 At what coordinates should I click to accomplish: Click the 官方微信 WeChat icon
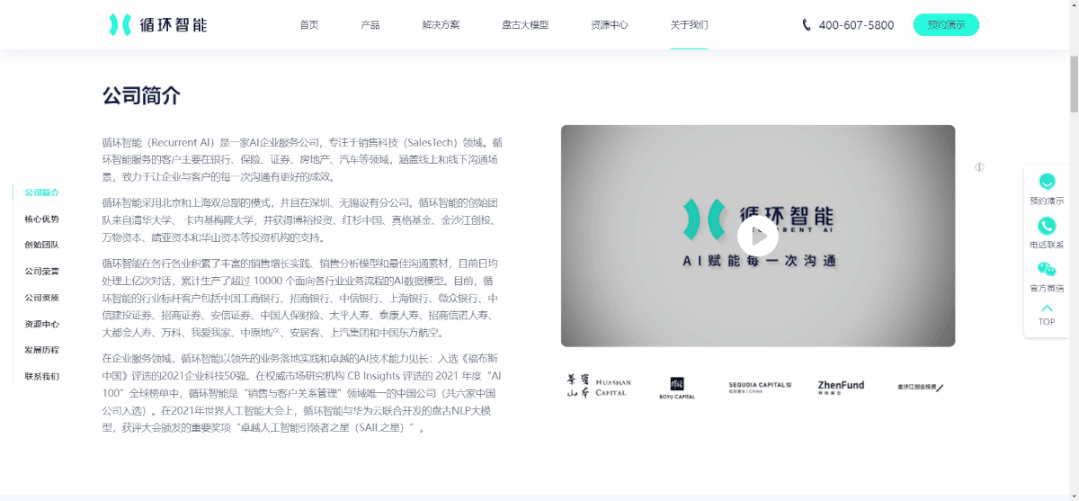pyautogui.click(x=1047, y=269)
